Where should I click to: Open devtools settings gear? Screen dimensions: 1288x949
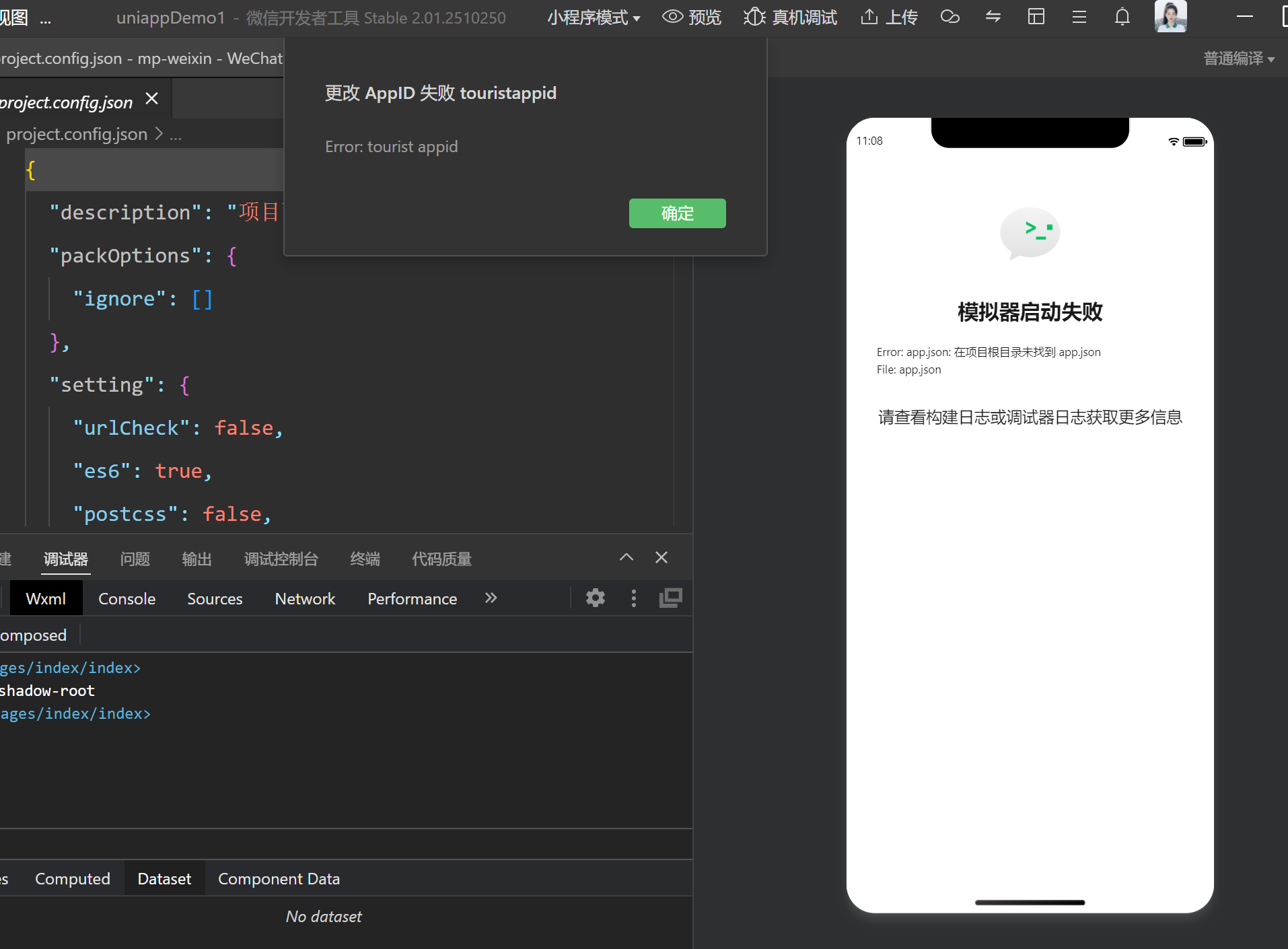596,598
